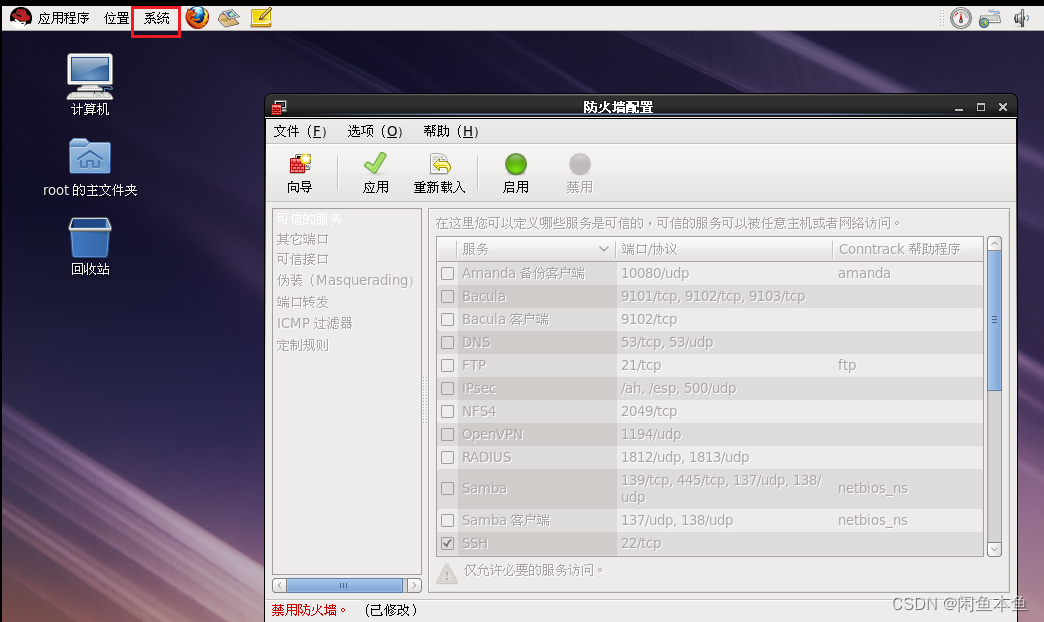Click the green checkmark Apply (应用) icon

coord(376,164)
